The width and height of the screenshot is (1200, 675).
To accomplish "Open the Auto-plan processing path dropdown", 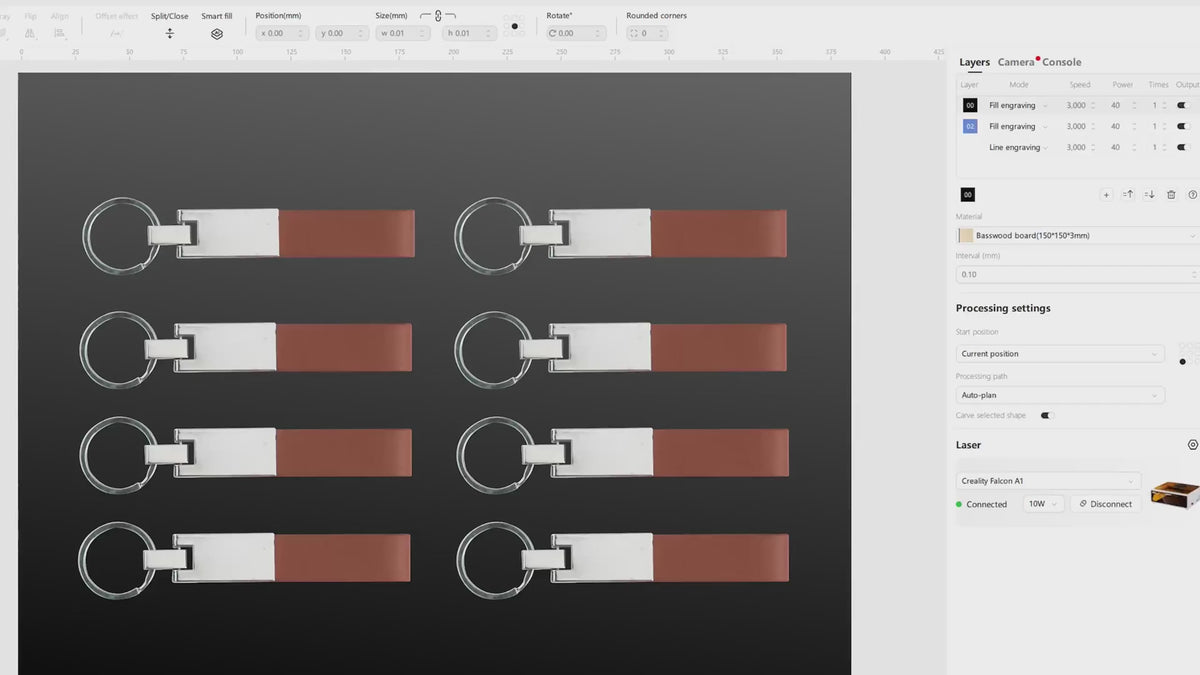I will (1060, 396).
